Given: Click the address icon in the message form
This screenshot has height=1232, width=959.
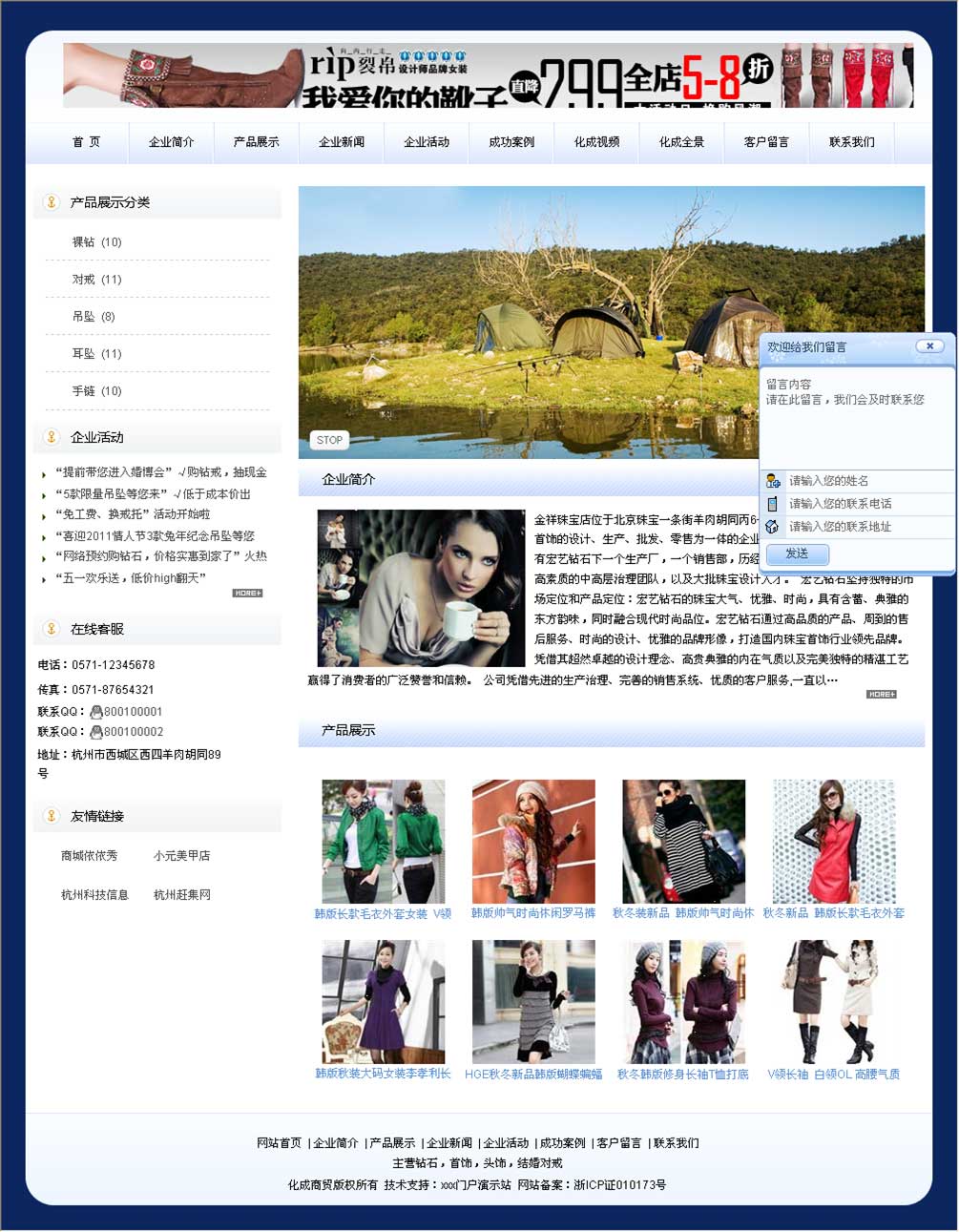Looking at the screenshot, I should [x=773, y=527].
